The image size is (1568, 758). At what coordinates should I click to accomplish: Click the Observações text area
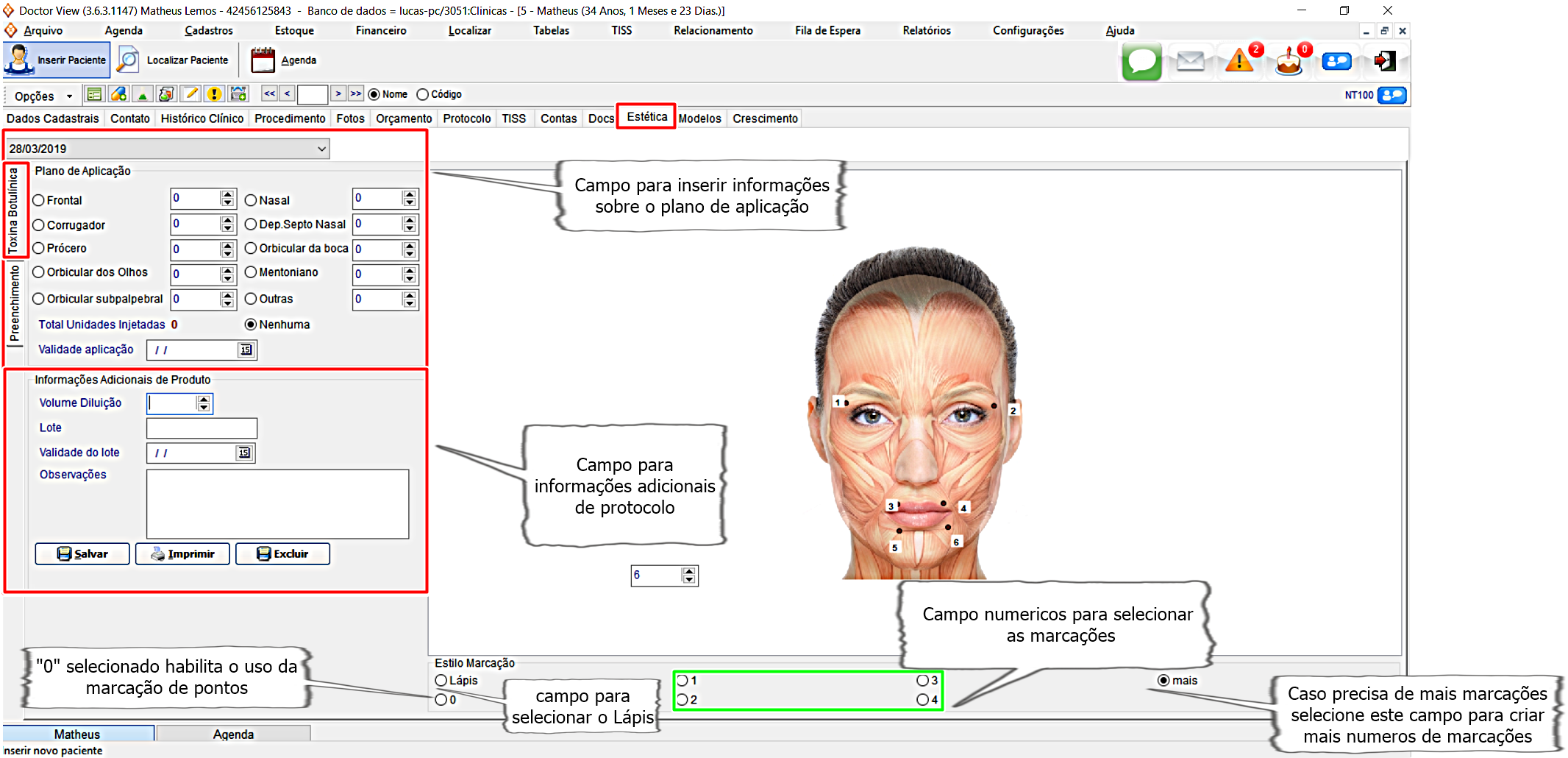pos(277,504)
